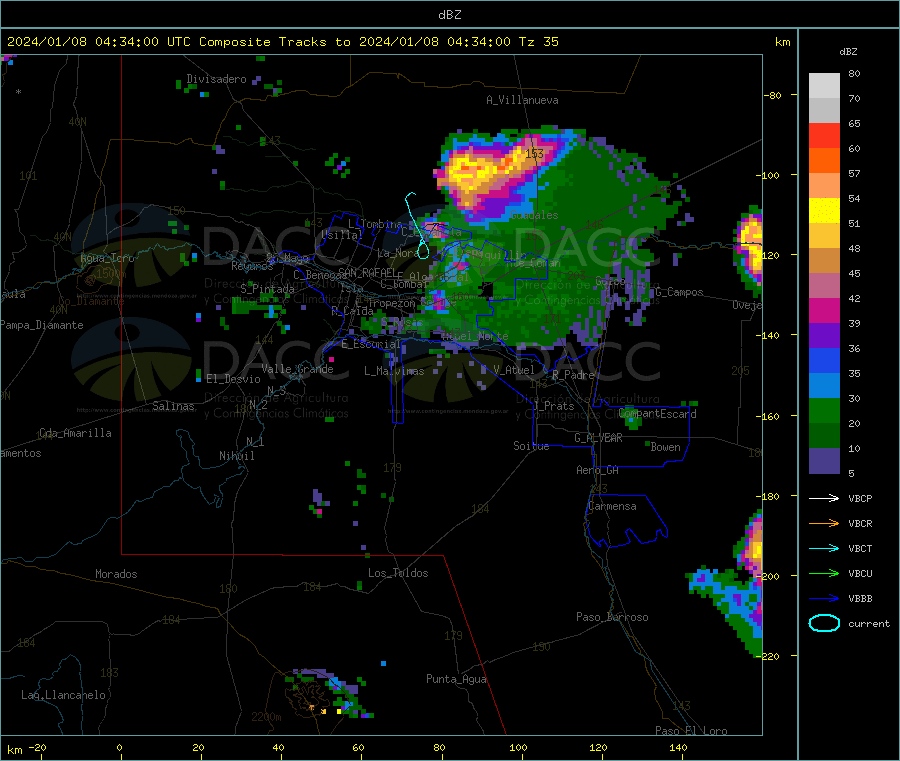Click the S_Pintada map label
The width and height of the screenshot is (900, 761).
267,289
